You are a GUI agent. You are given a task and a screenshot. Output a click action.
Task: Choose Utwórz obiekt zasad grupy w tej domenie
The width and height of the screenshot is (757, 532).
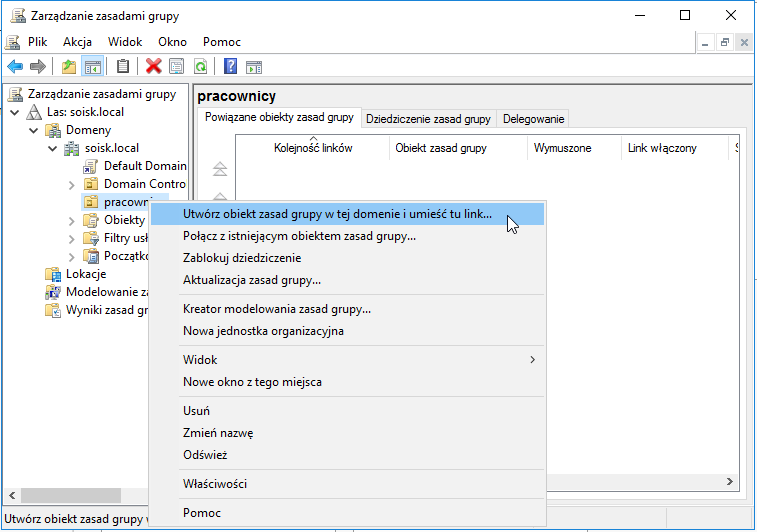click(347, 214)
